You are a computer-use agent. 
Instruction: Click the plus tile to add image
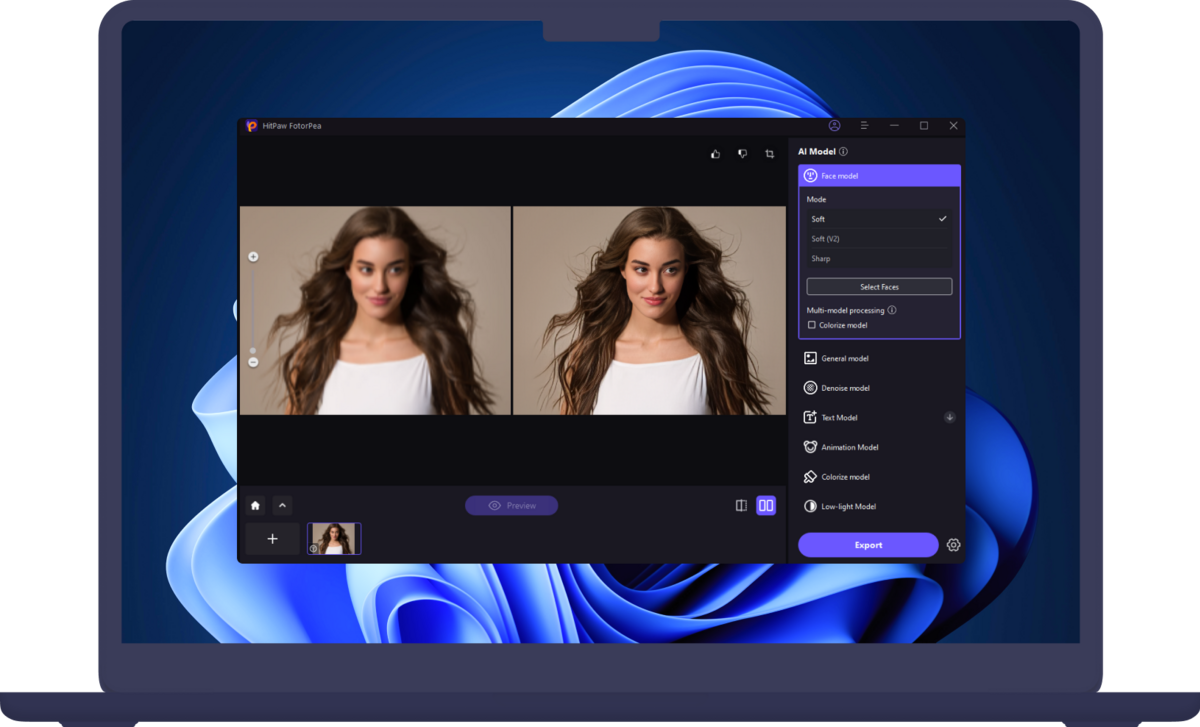coord(272,539)
